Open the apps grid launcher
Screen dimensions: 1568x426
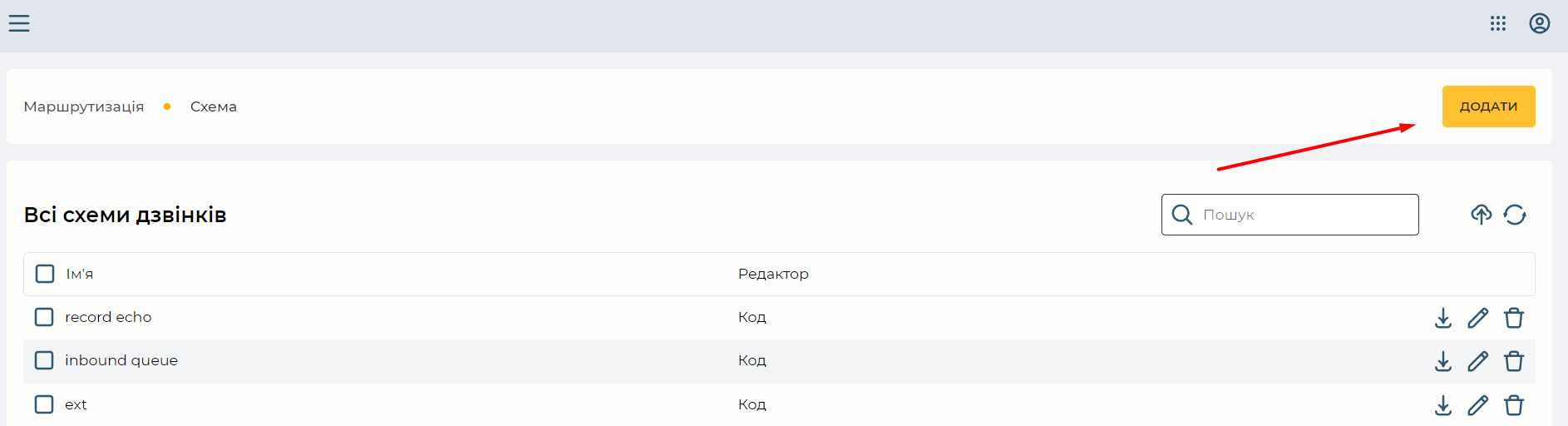point(1498,23)
